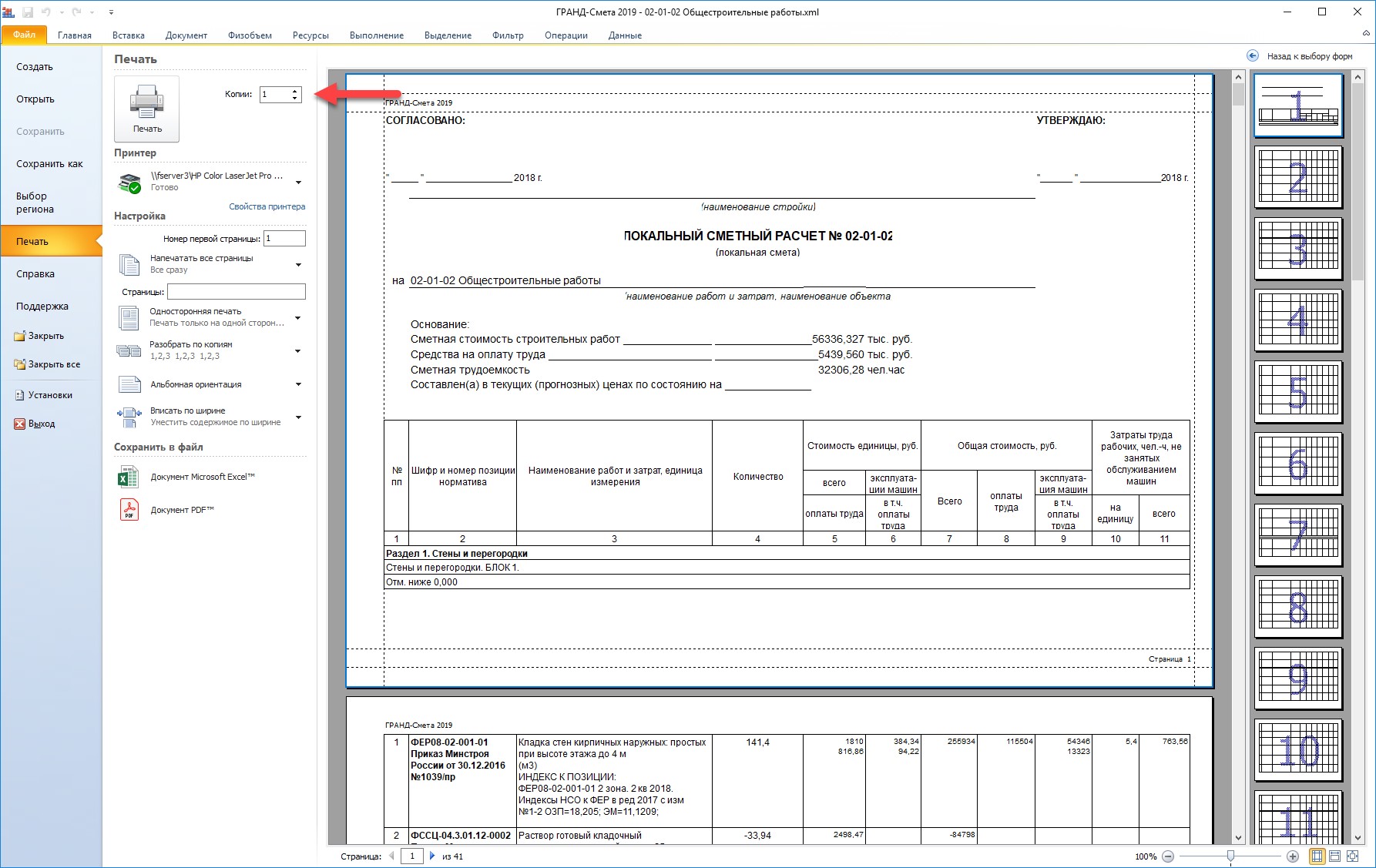Click the HP Color LaserJet printer icon
This screenshot has width=1376, height=868.
tap(129, 183)
